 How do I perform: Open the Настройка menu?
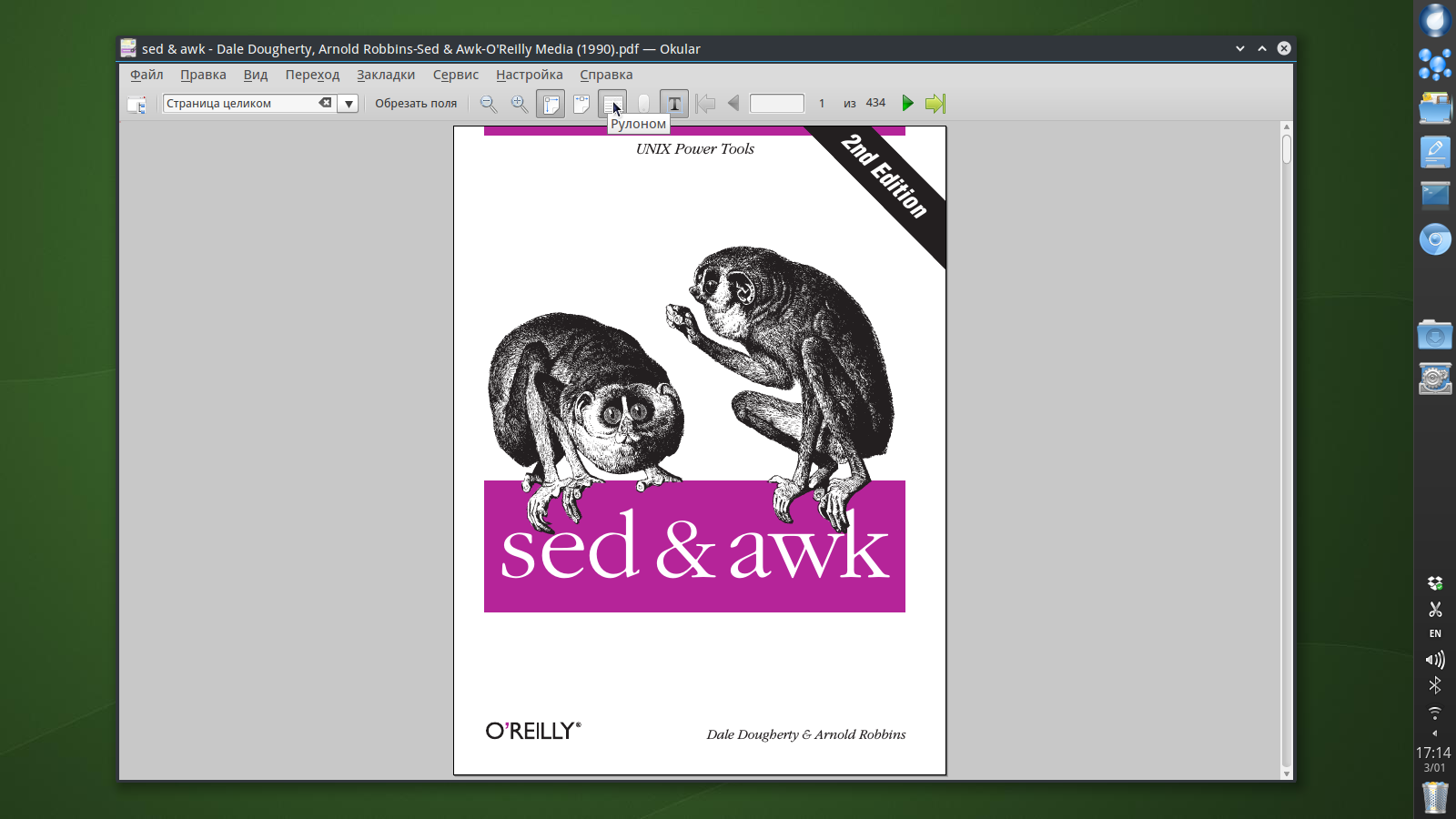(x=529, y=75)
